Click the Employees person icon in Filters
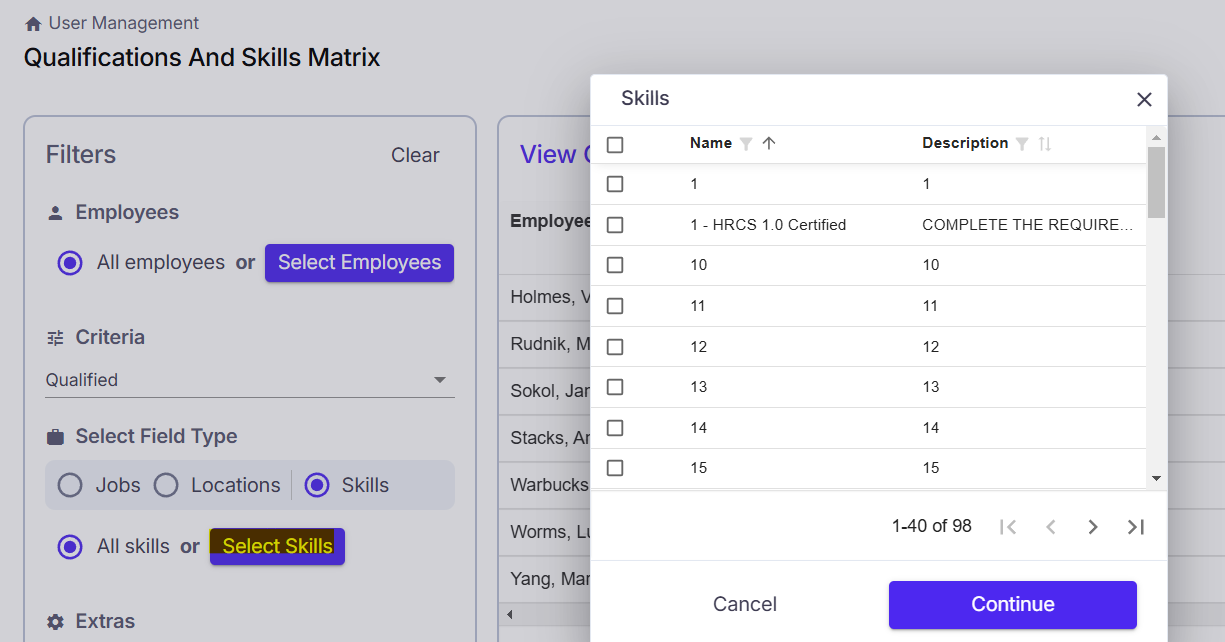 click(55, 213)
